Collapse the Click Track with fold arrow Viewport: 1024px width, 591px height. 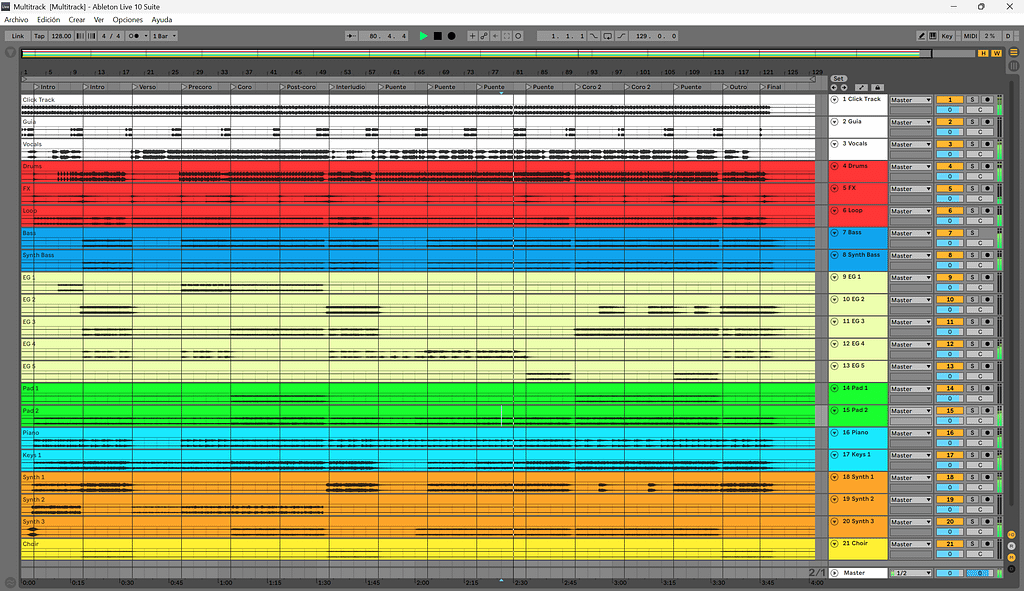[x=835, y=100]
